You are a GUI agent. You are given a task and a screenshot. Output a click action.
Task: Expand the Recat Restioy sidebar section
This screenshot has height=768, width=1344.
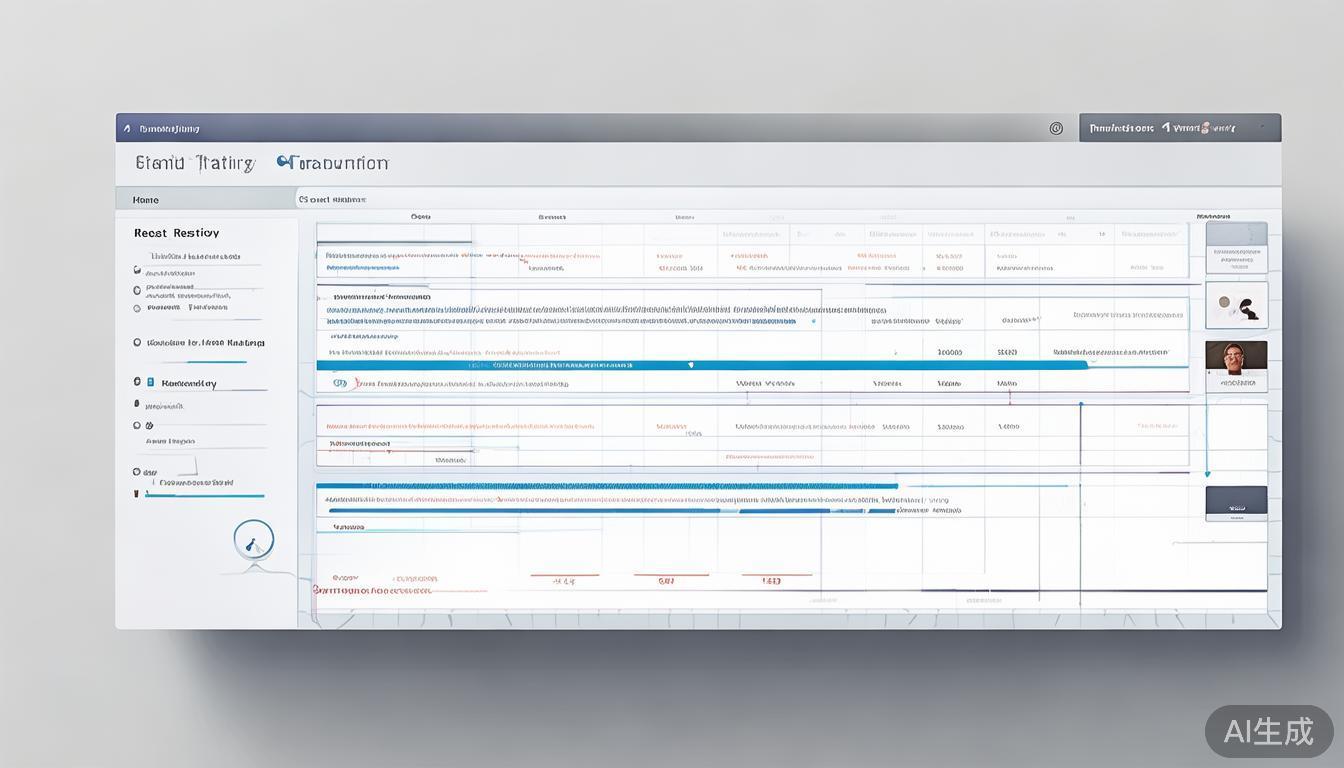point(176,233)
